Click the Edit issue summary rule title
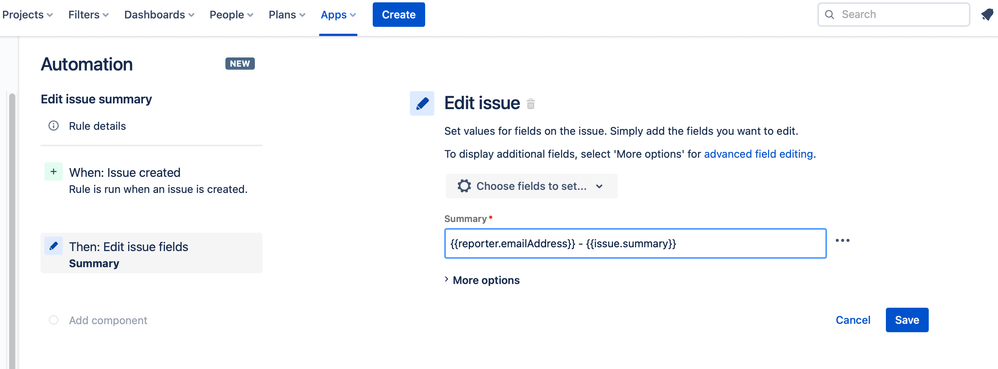This screenshot has height=369, width=998. coord(96,99)
